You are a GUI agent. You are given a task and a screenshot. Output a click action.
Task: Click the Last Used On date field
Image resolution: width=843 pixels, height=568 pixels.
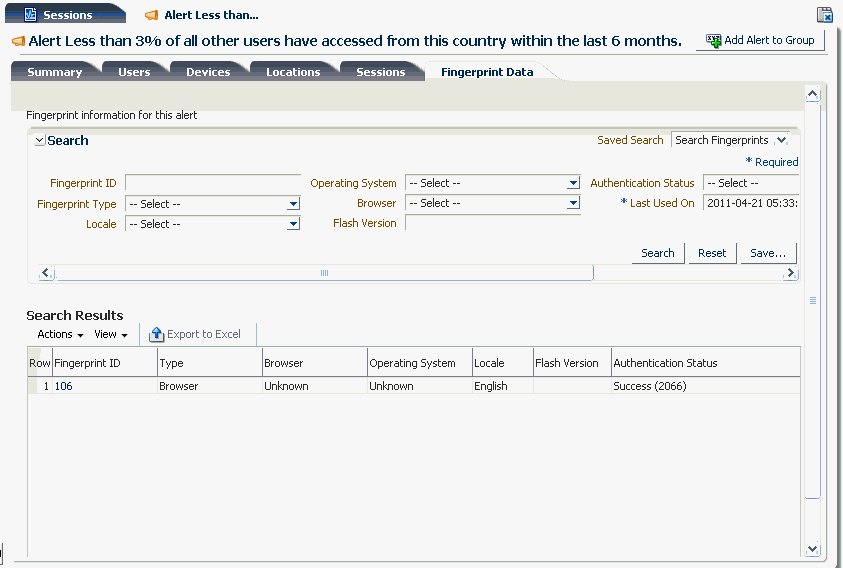pos(751,203)
